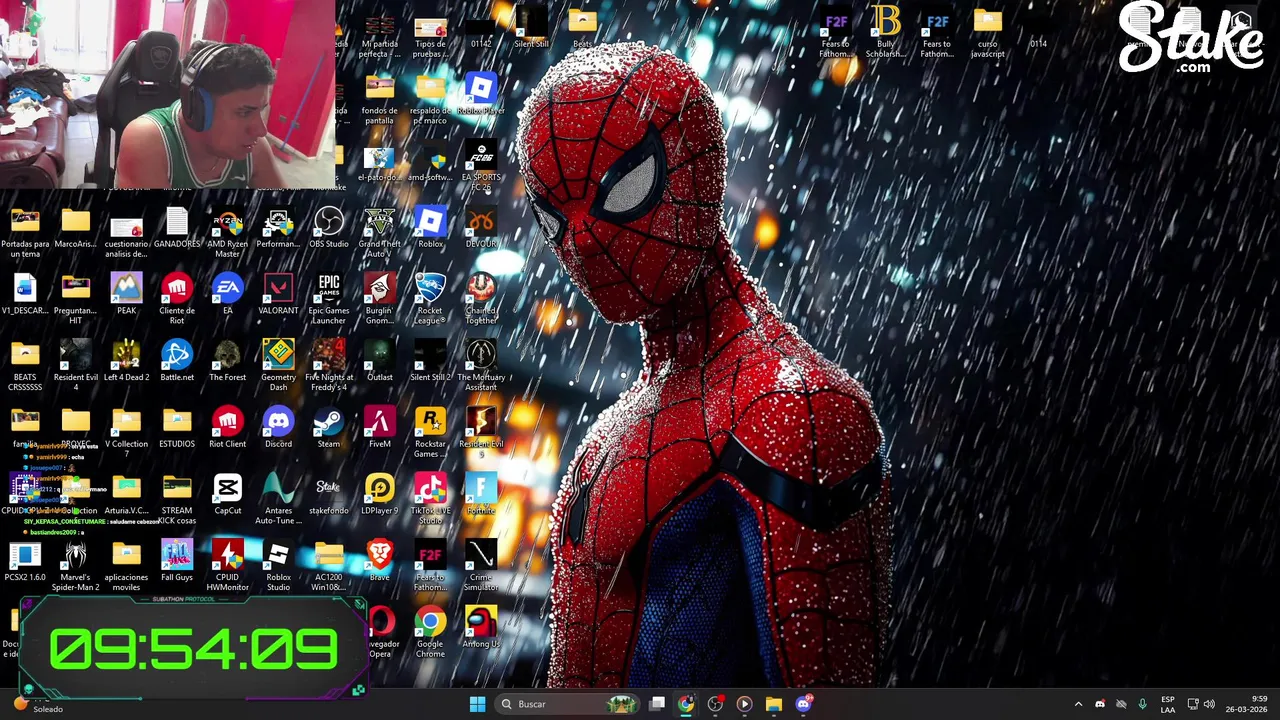Open Discord from the taskbar

803,704
